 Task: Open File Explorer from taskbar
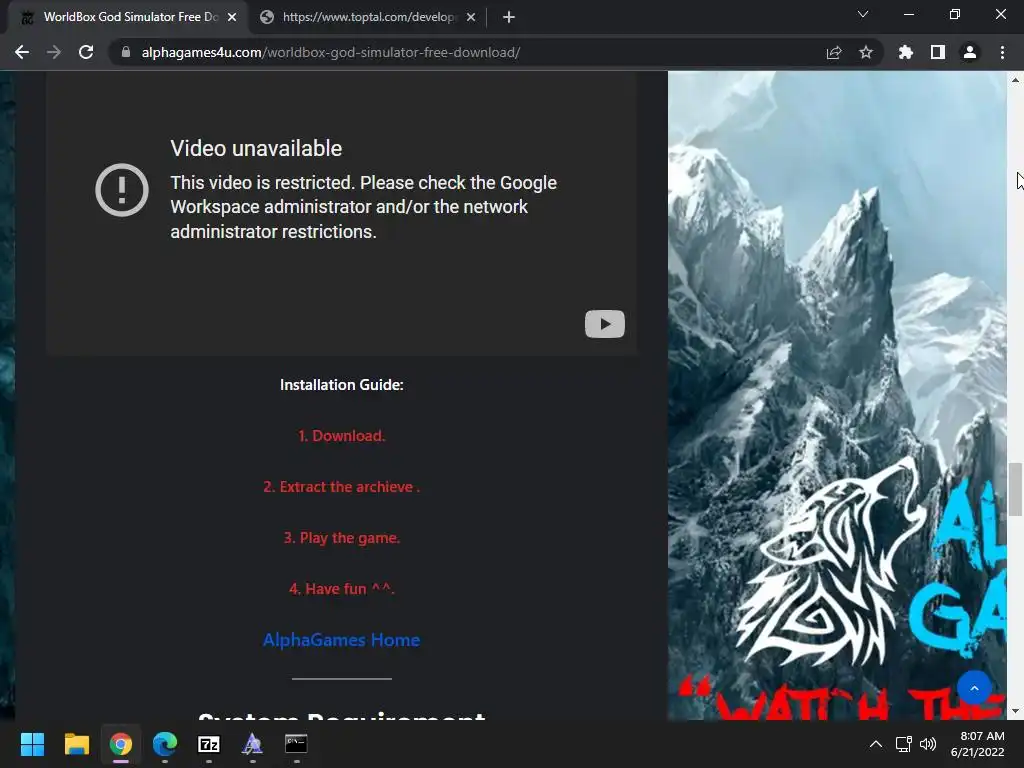coord(76,744)
